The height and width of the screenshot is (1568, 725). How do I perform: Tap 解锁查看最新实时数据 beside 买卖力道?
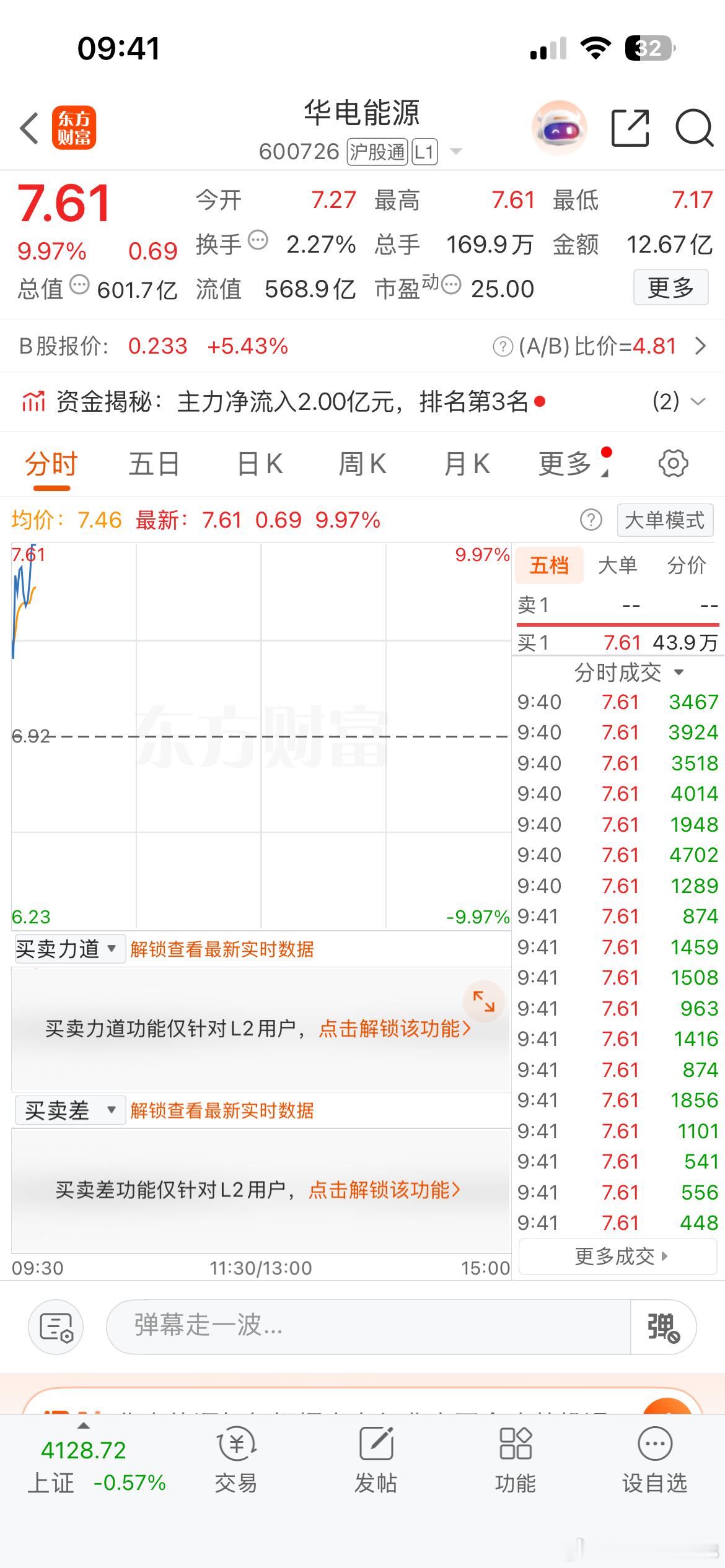tap(222, 949)
